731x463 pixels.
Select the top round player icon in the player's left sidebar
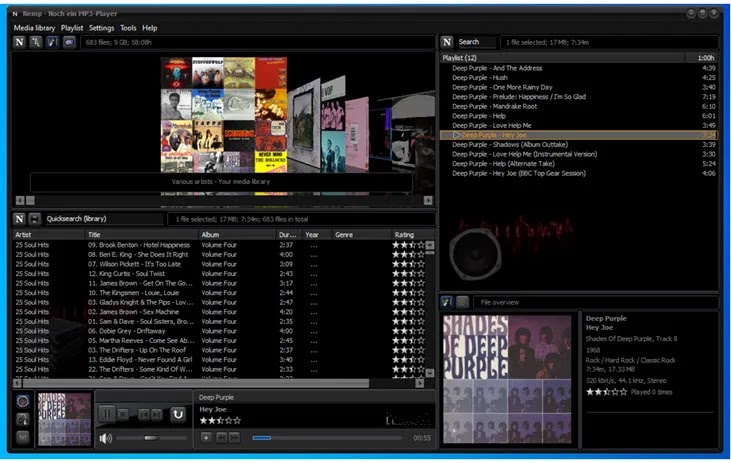pyautogui.click(x=22, y=401)
